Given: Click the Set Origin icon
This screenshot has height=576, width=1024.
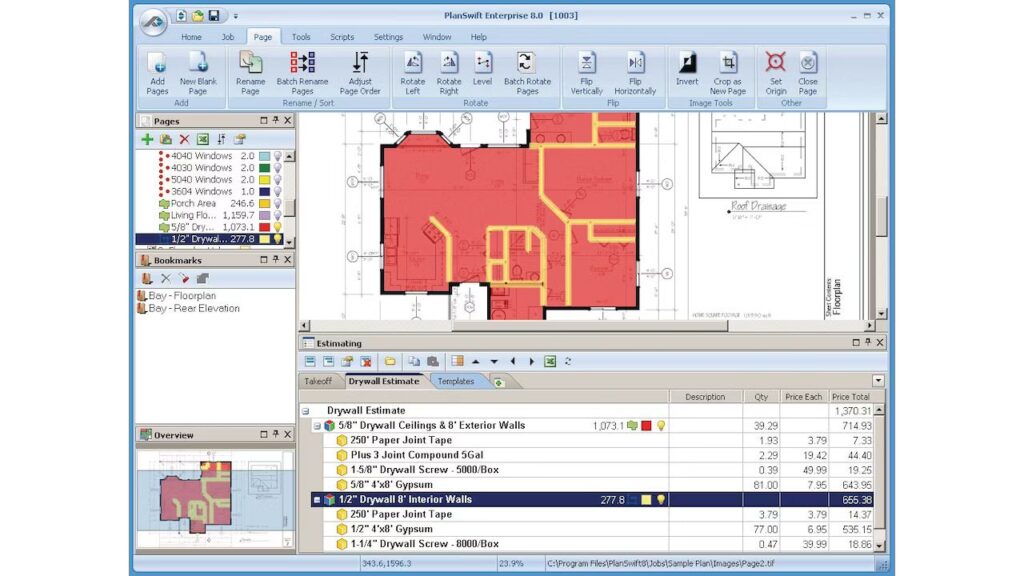Looking at the screenshot, I should 776,72.
